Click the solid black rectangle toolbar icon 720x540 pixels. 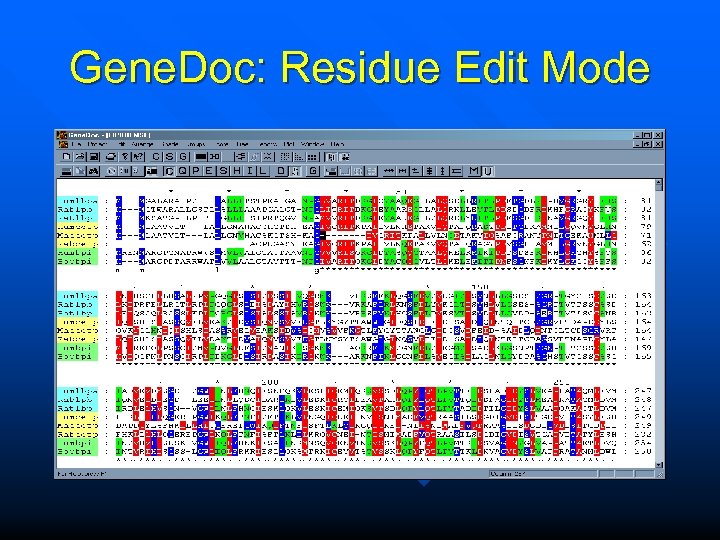click(x=201, y=157)
